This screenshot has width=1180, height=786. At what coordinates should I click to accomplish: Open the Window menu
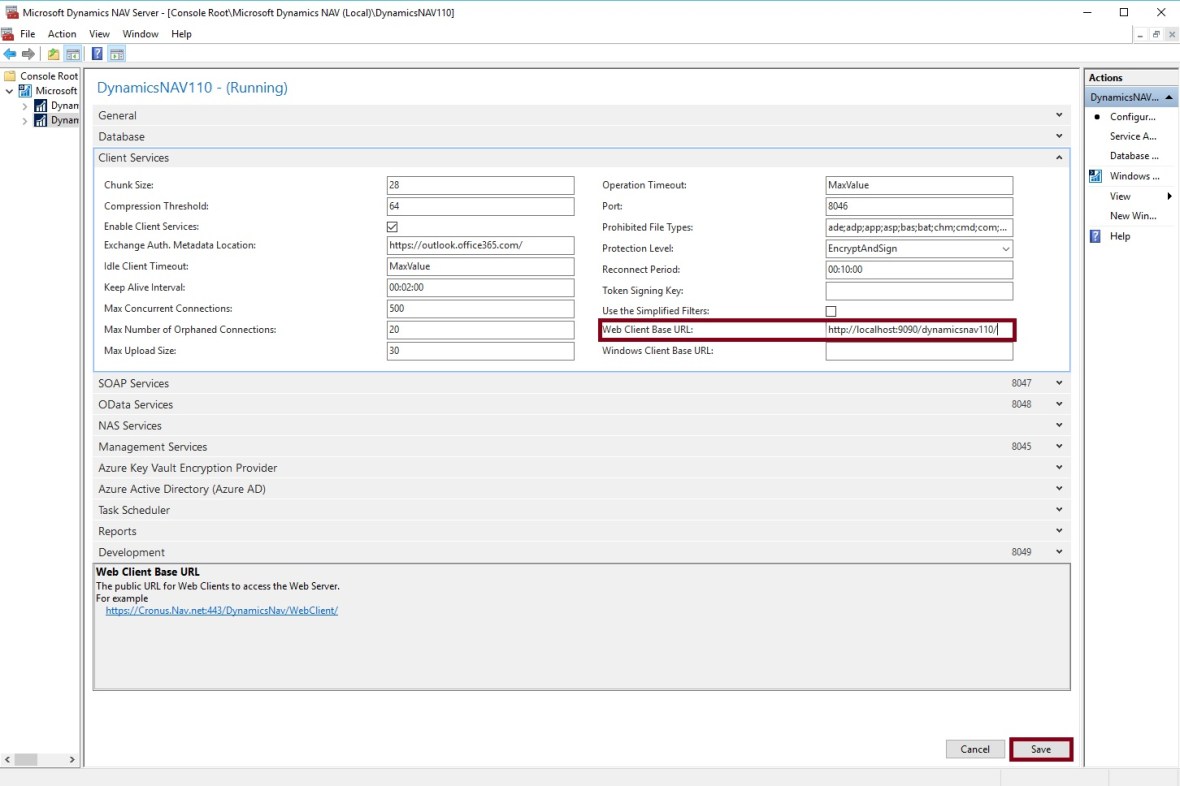coord(140,34)
